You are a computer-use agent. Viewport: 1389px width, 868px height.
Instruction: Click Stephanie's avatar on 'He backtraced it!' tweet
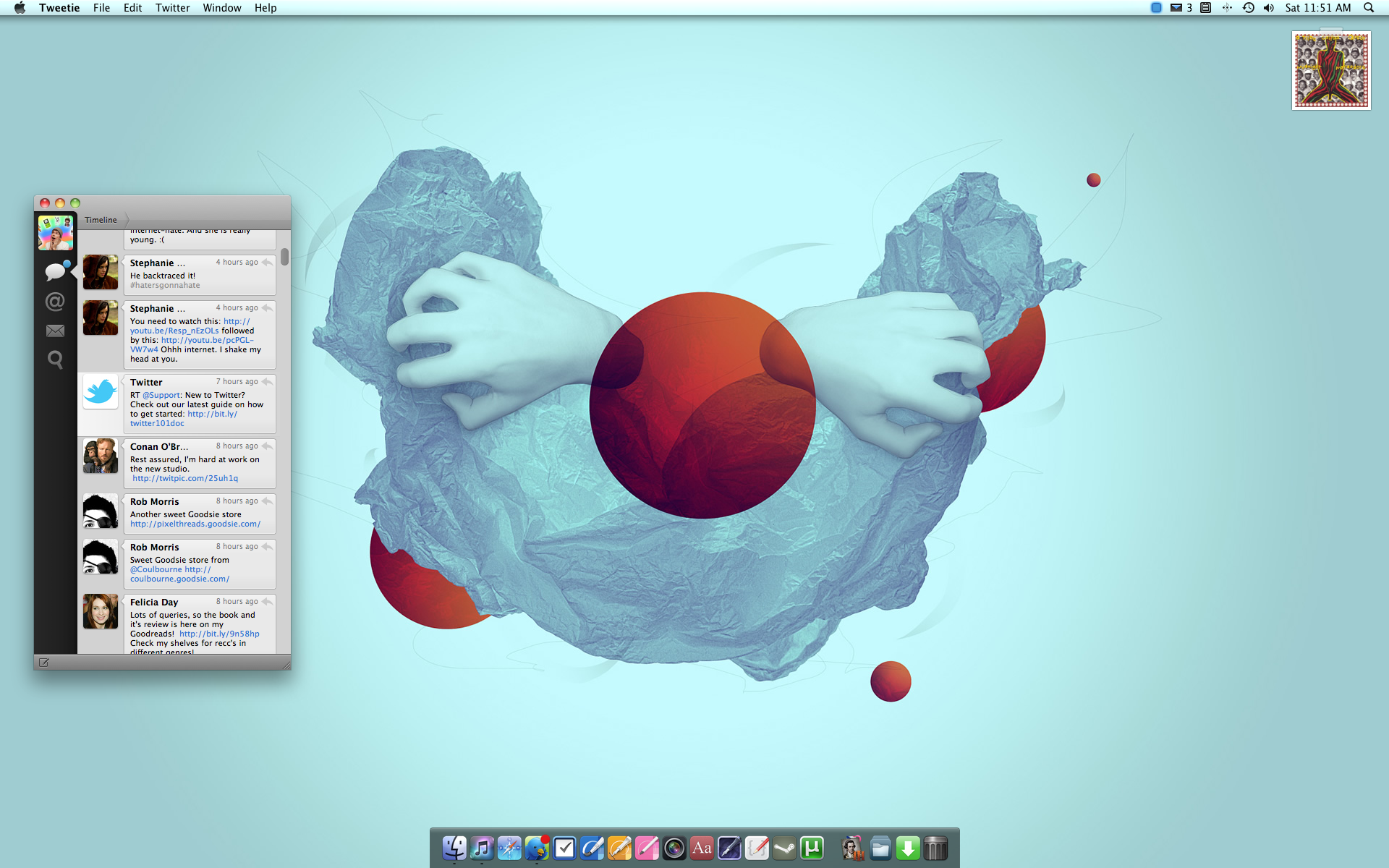pyautogui.click(x=101, y=272)
